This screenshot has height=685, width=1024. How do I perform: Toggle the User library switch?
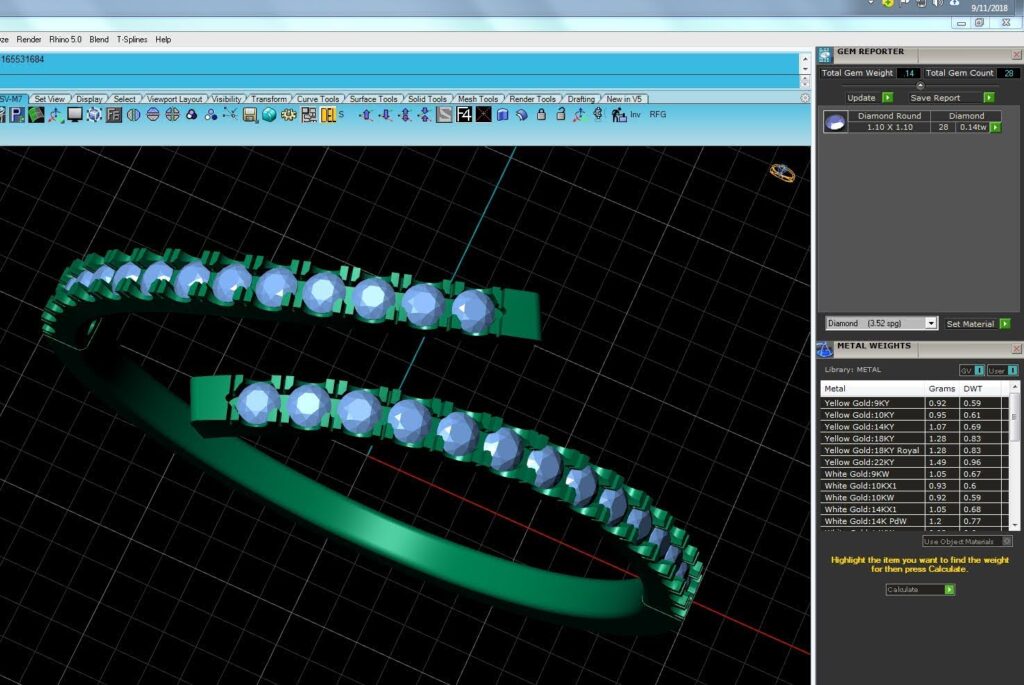point(1002,370)
